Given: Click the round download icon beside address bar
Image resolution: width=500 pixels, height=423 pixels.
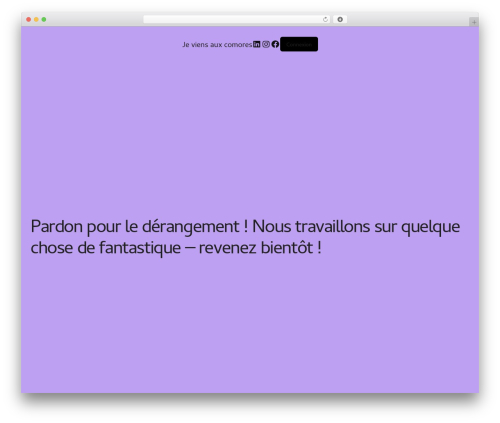Looking at the screenshot, I should point(340,20).
